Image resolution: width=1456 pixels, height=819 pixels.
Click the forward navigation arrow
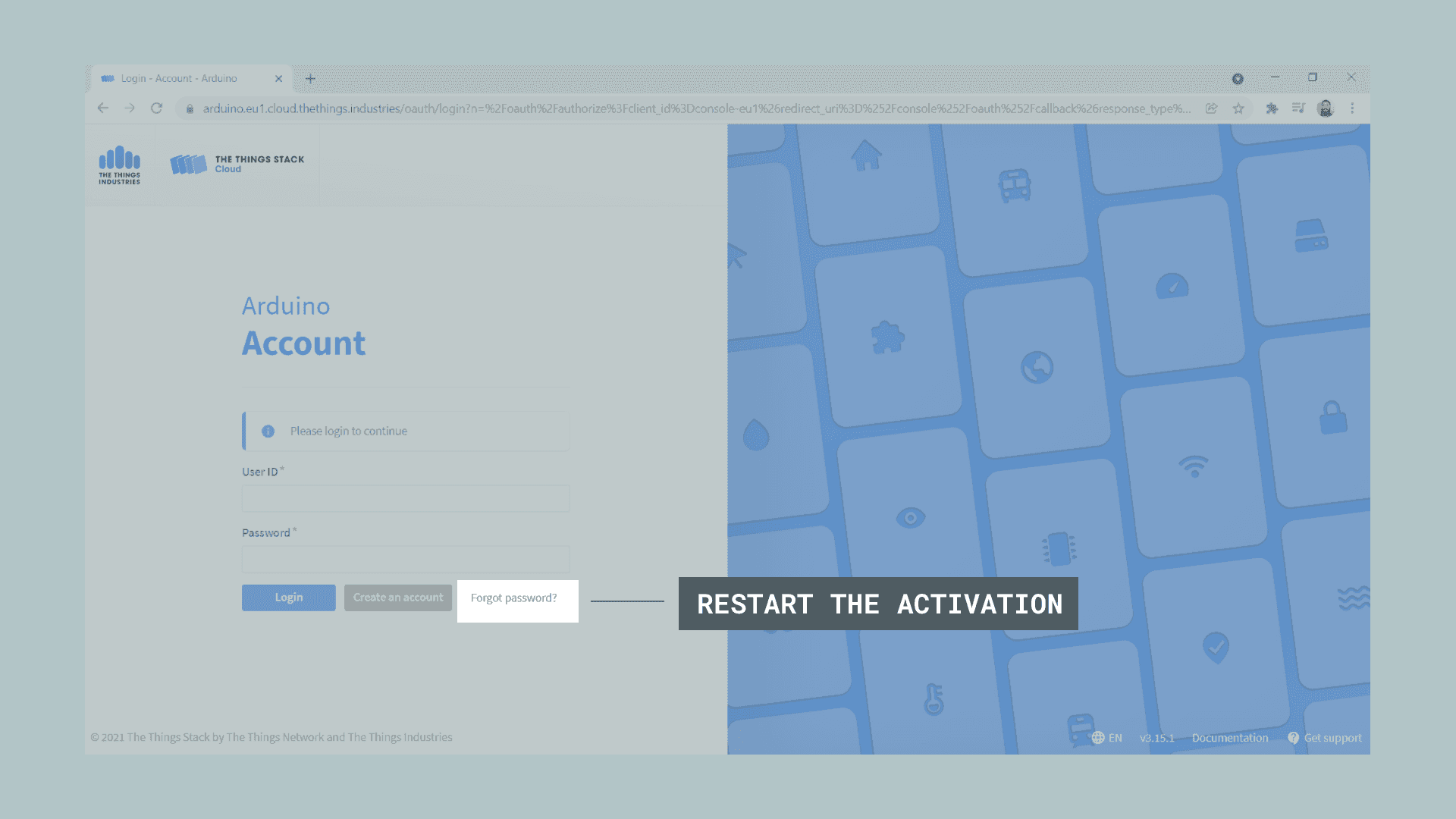130,108
